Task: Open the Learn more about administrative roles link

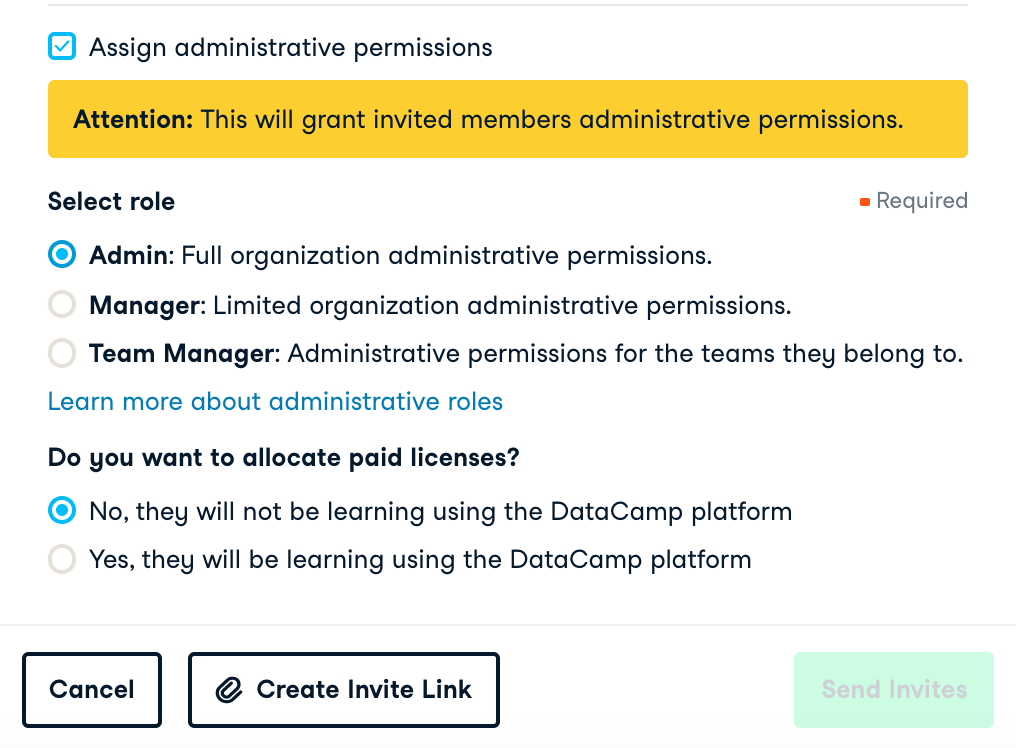Action: pyautogui.click(x=275, y=402)
